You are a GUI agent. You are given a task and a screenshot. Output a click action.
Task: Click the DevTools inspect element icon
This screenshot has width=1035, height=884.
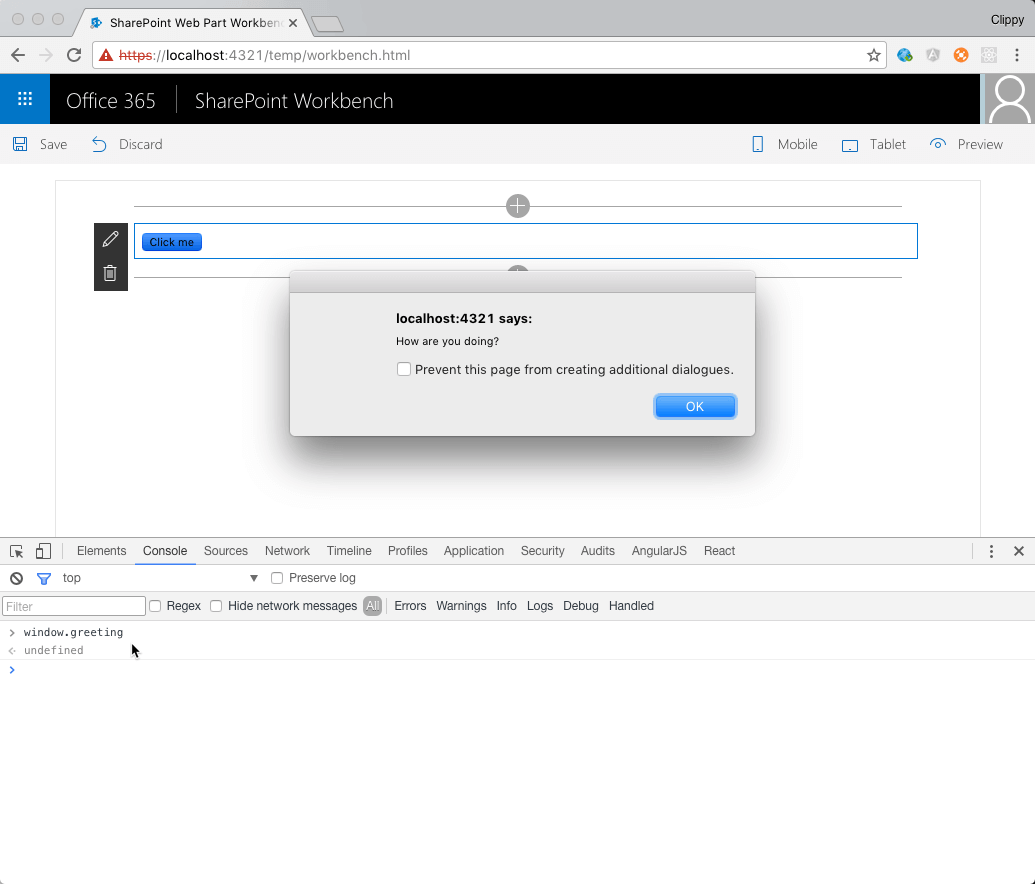pos(17,551)
